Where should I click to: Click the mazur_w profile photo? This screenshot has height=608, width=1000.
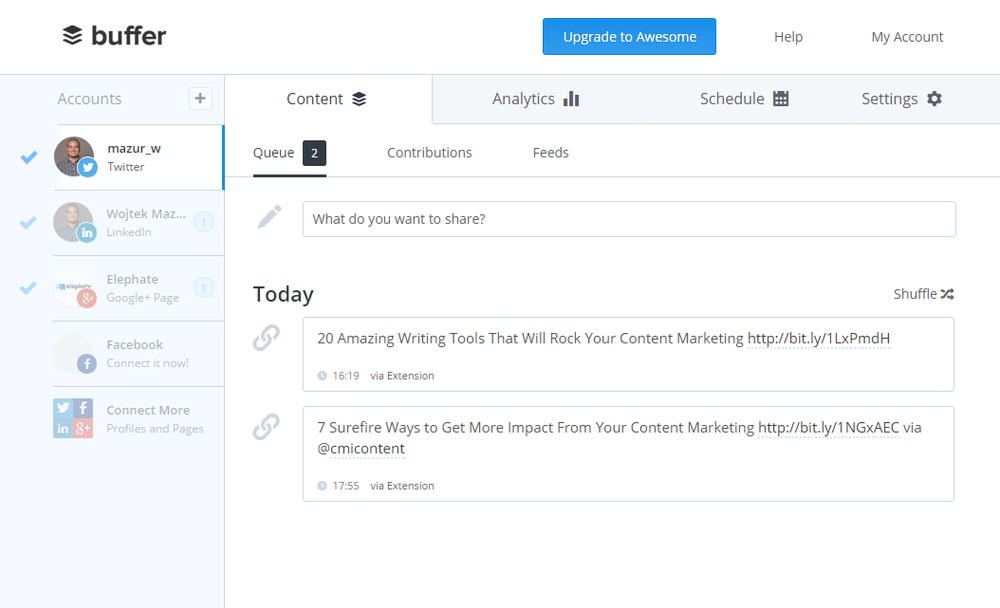pos(74,156)
